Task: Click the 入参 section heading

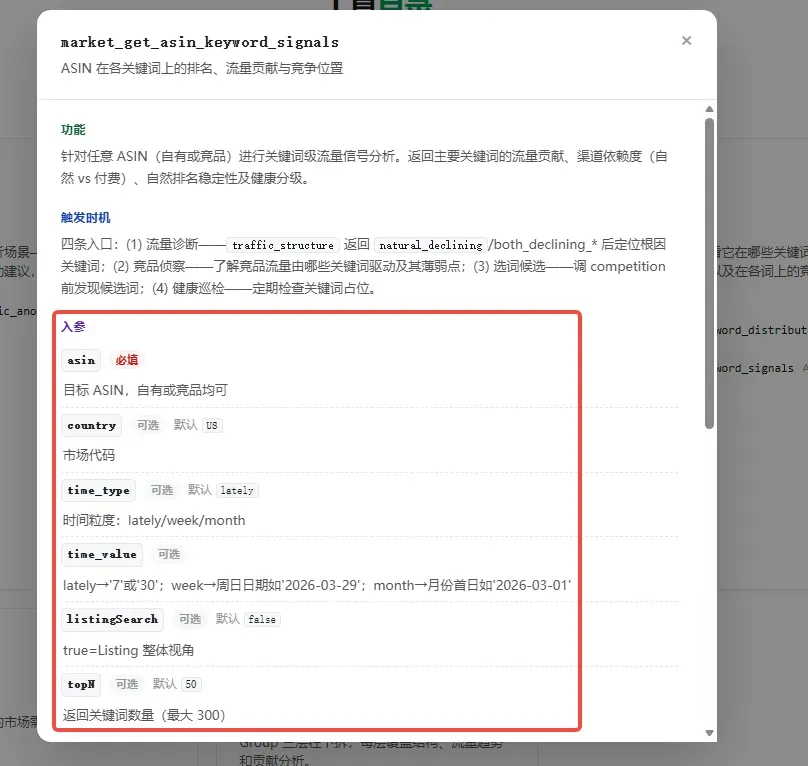Action: [73, 326]
